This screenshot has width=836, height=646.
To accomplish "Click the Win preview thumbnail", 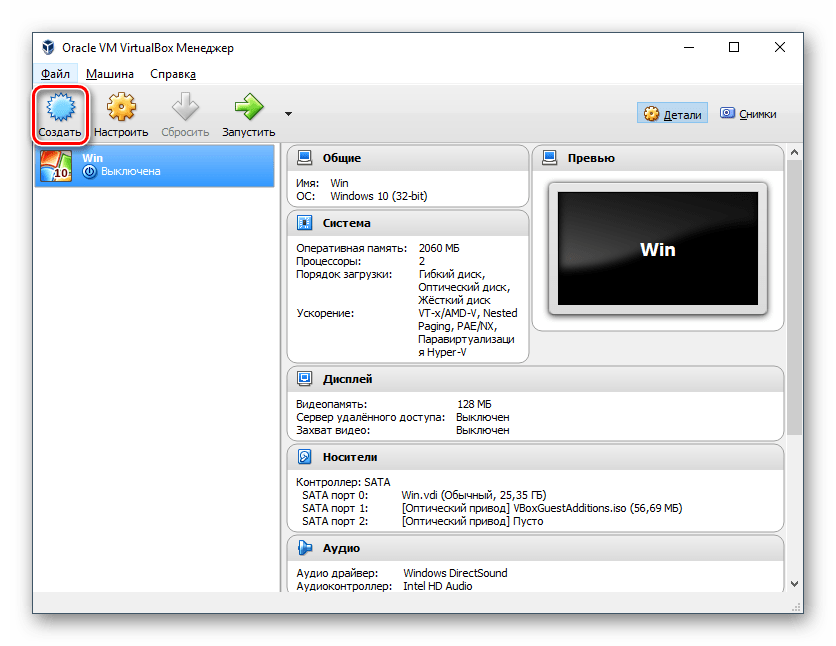I will click(x=657, y=249).
